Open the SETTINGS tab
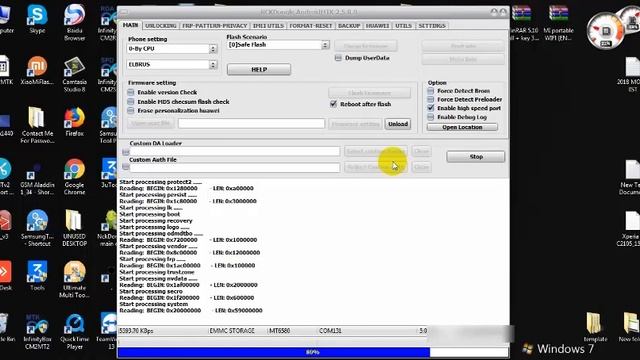640x360 pixels. pyautogui.click(x=432, y=26)
